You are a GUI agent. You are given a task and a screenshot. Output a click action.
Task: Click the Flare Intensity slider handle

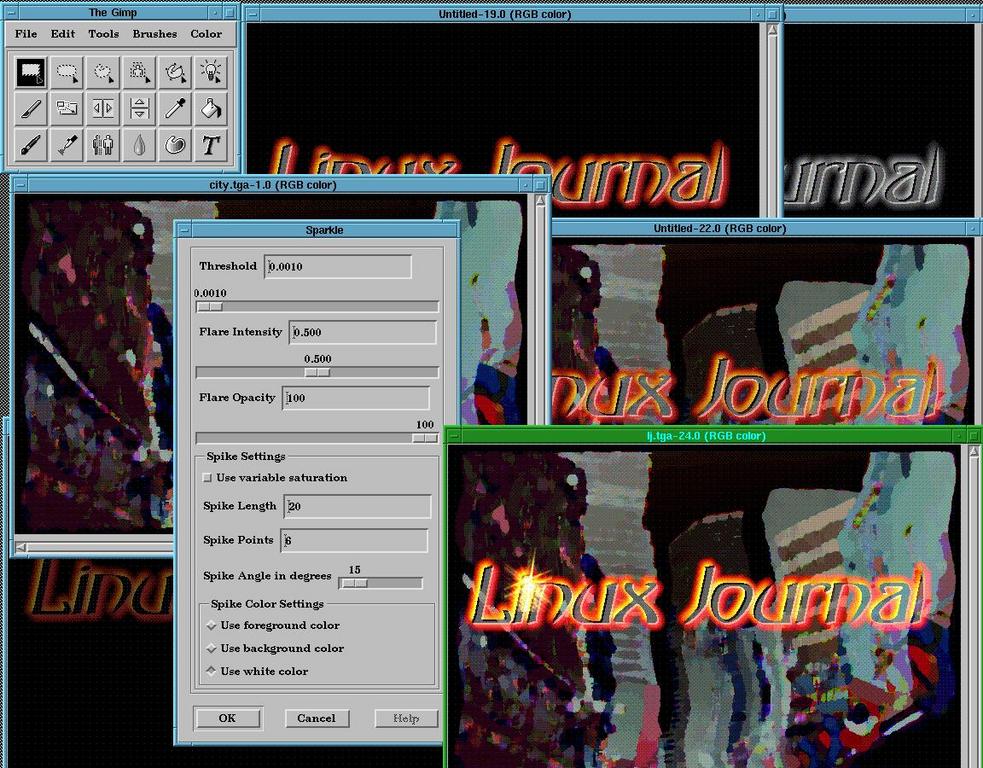[x=317, y=372]
